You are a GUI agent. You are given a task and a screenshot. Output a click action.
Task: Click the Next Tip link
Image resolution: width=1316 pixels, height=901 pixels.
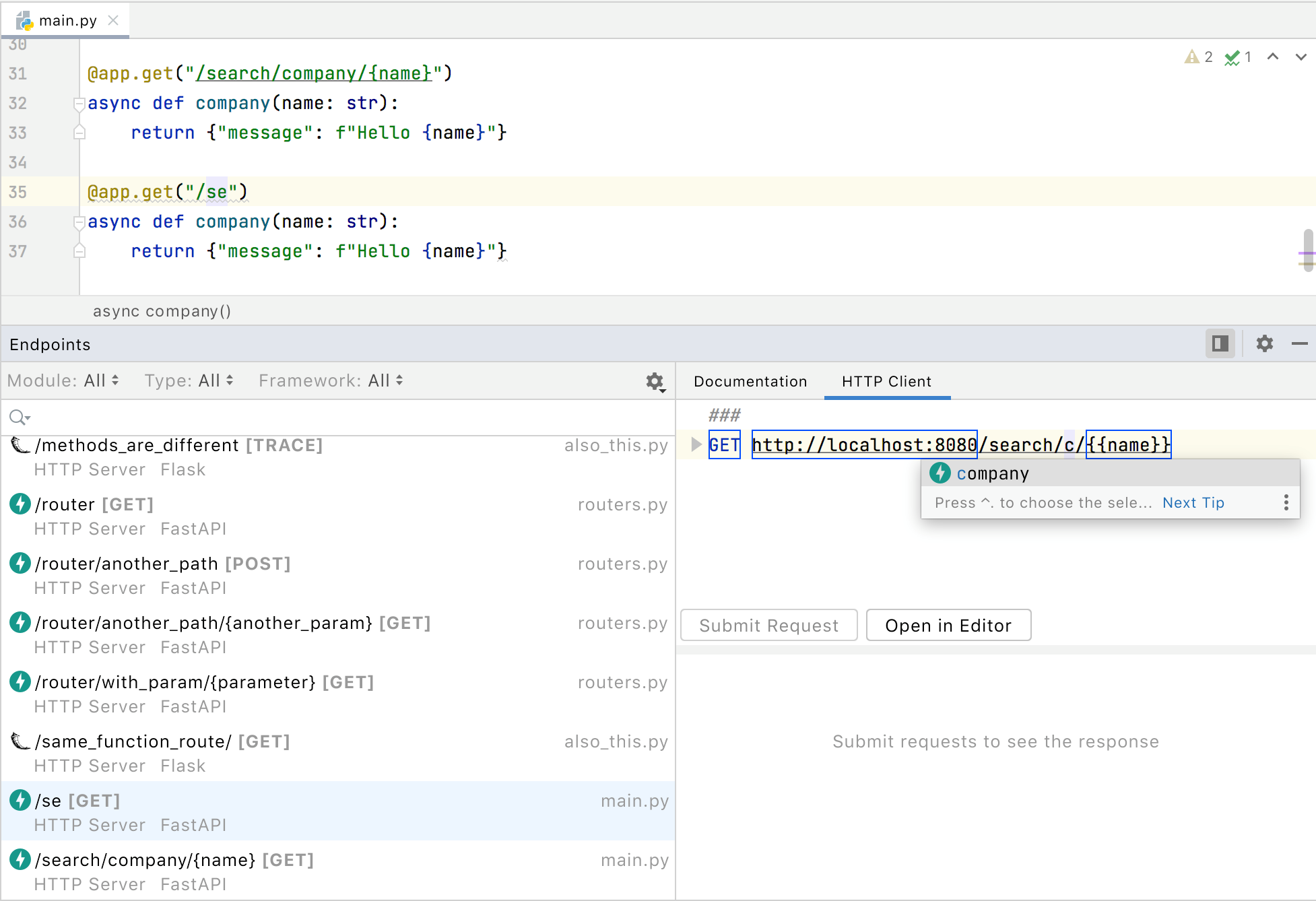[x=1193, y=502]
